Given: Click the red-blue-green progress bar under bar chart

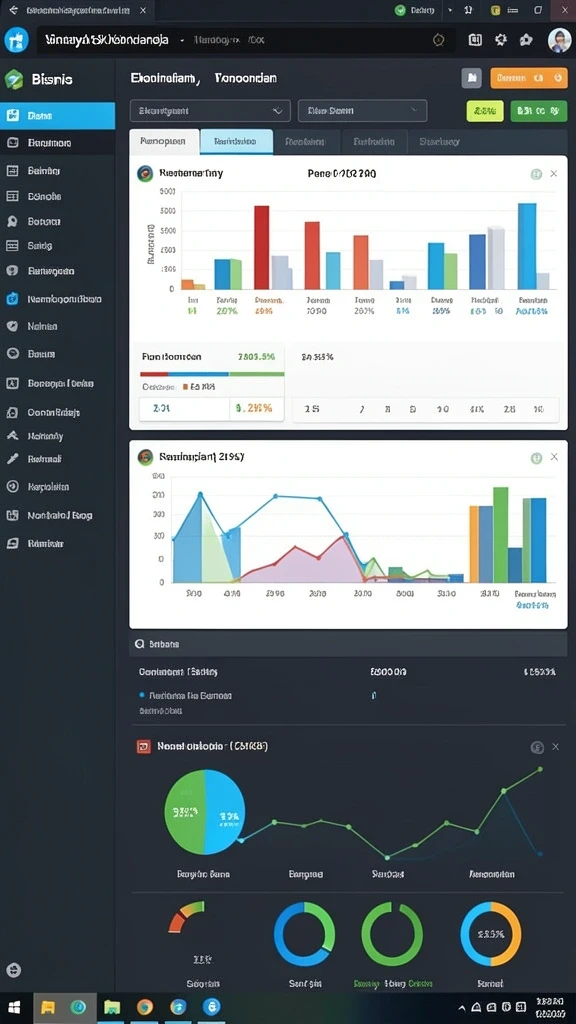Looking at the screenshot, I should [x=212, y=374].
